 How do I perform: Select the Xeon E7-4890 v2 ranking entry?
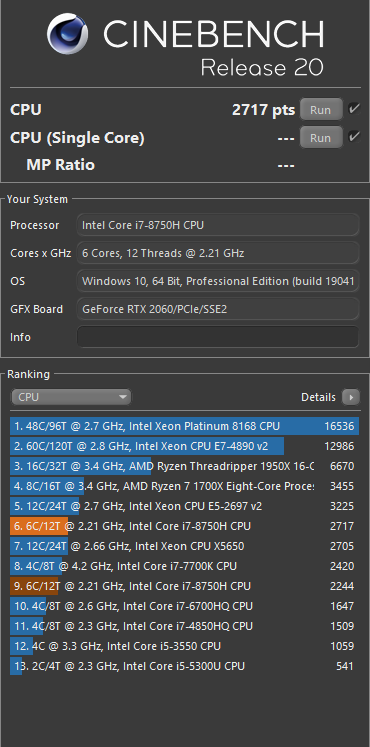point(185,446)
